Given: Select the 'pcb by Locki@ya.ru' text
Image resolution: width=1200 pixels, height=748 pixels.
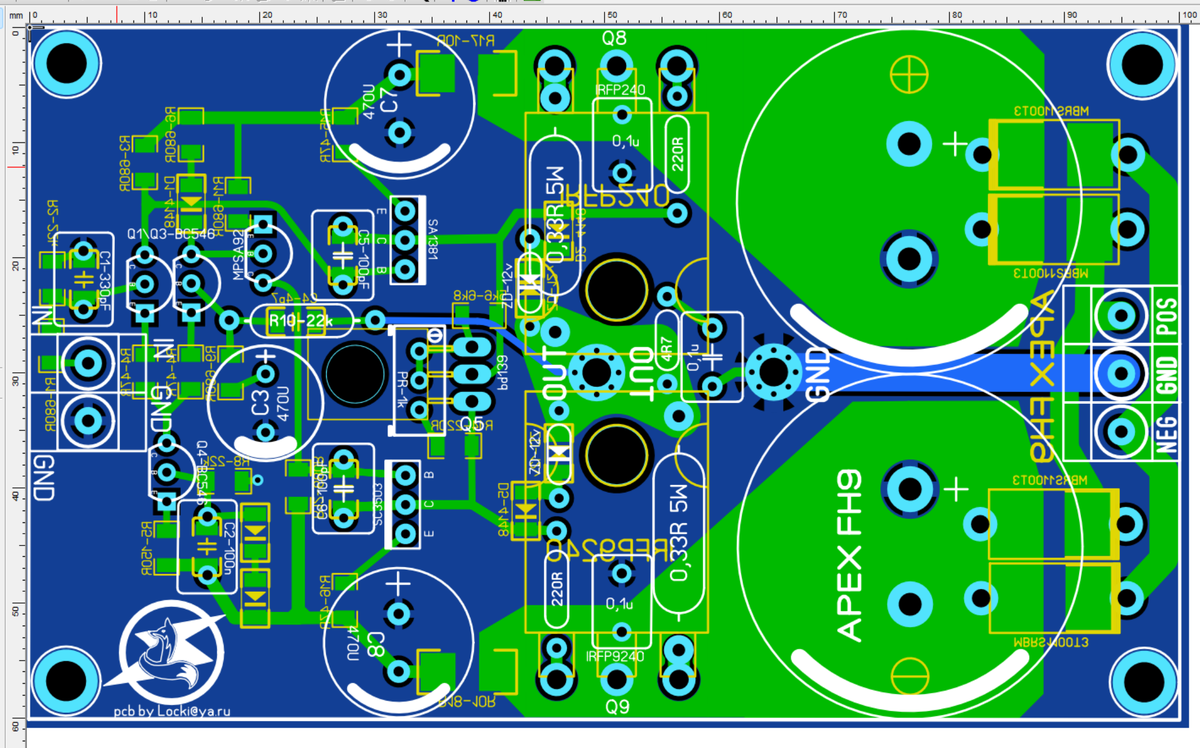Looking at the screenshot, I should tap(171, 710).
